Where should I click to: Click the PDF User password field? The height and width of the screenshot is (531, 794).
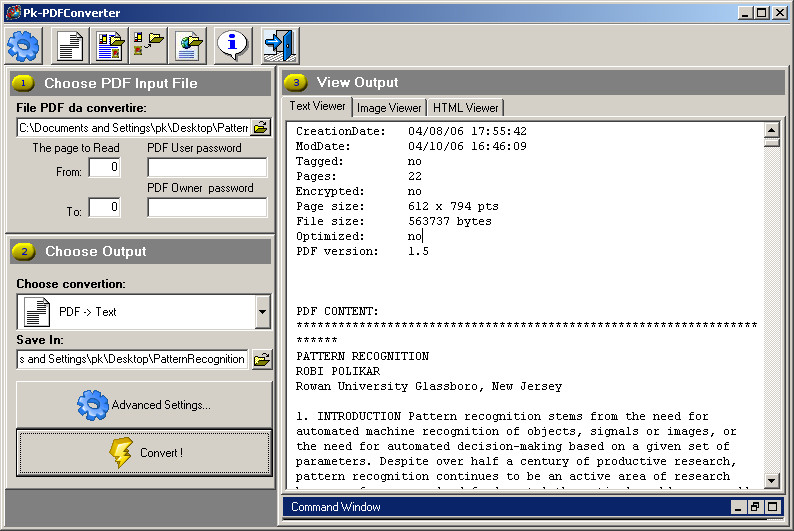pyautogui.click(x=207, y=167)
